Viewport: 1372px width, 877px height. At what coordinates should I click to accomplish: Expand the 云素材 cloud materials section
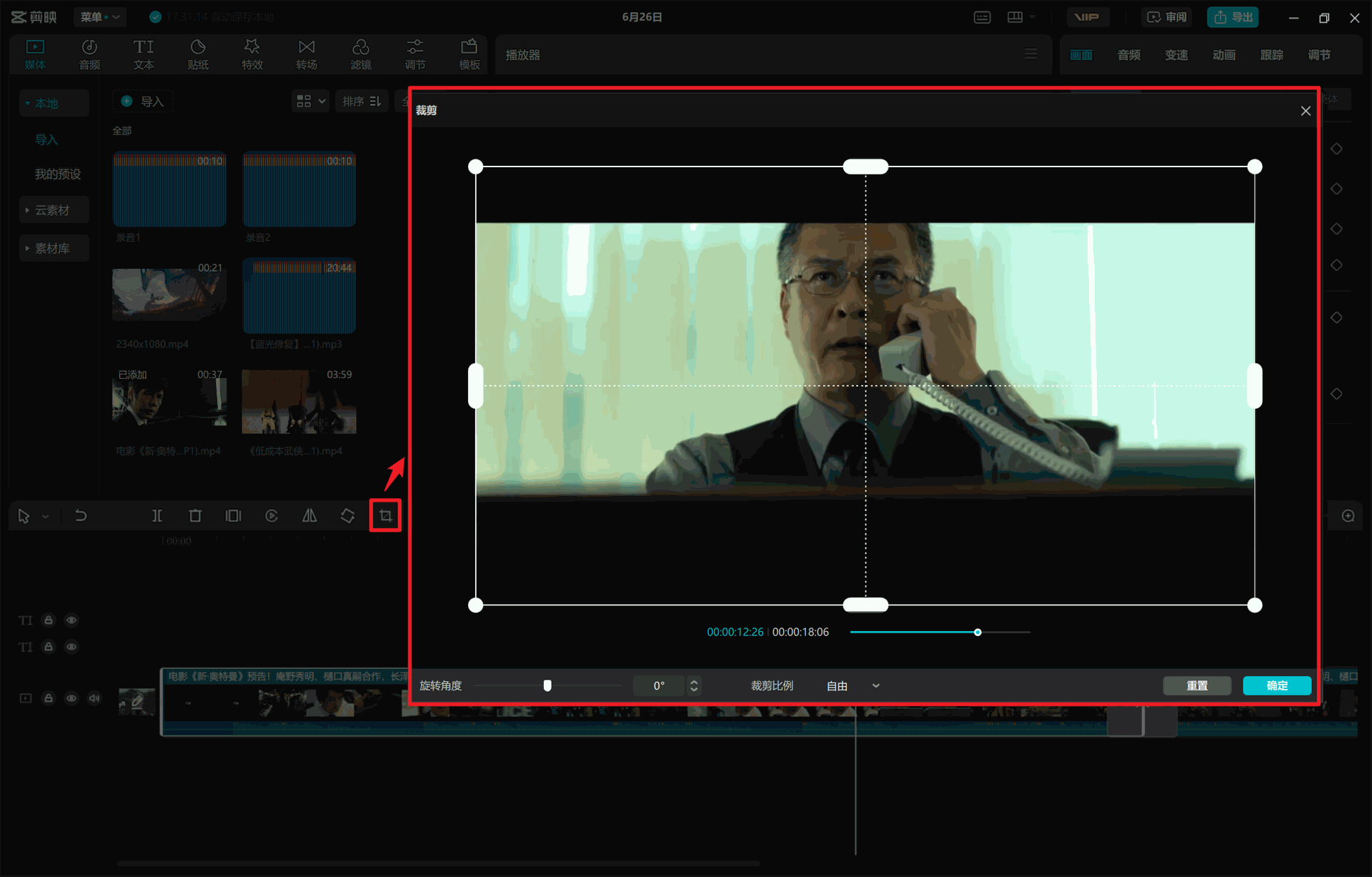[x=54, y=210]
